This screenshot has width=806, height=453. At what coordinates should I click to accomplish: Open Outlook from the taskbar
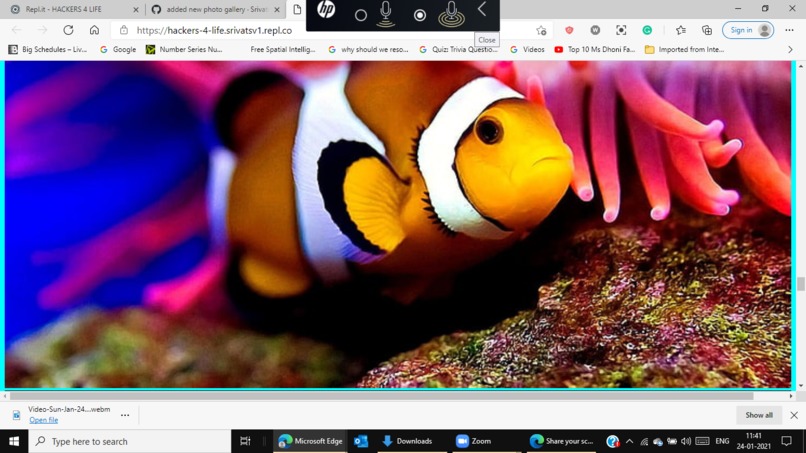tap(361, 441)
